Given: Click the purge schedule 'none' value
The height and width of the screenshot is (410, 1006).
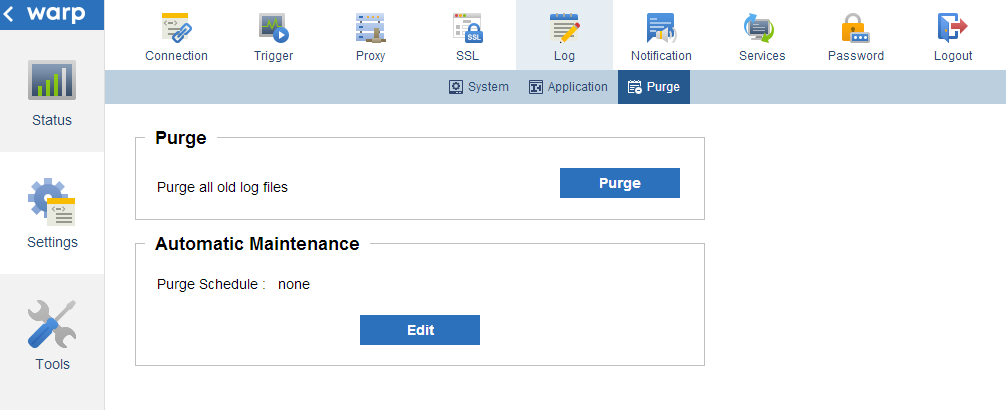Looking at the screenshot, I should coord(294,284).
